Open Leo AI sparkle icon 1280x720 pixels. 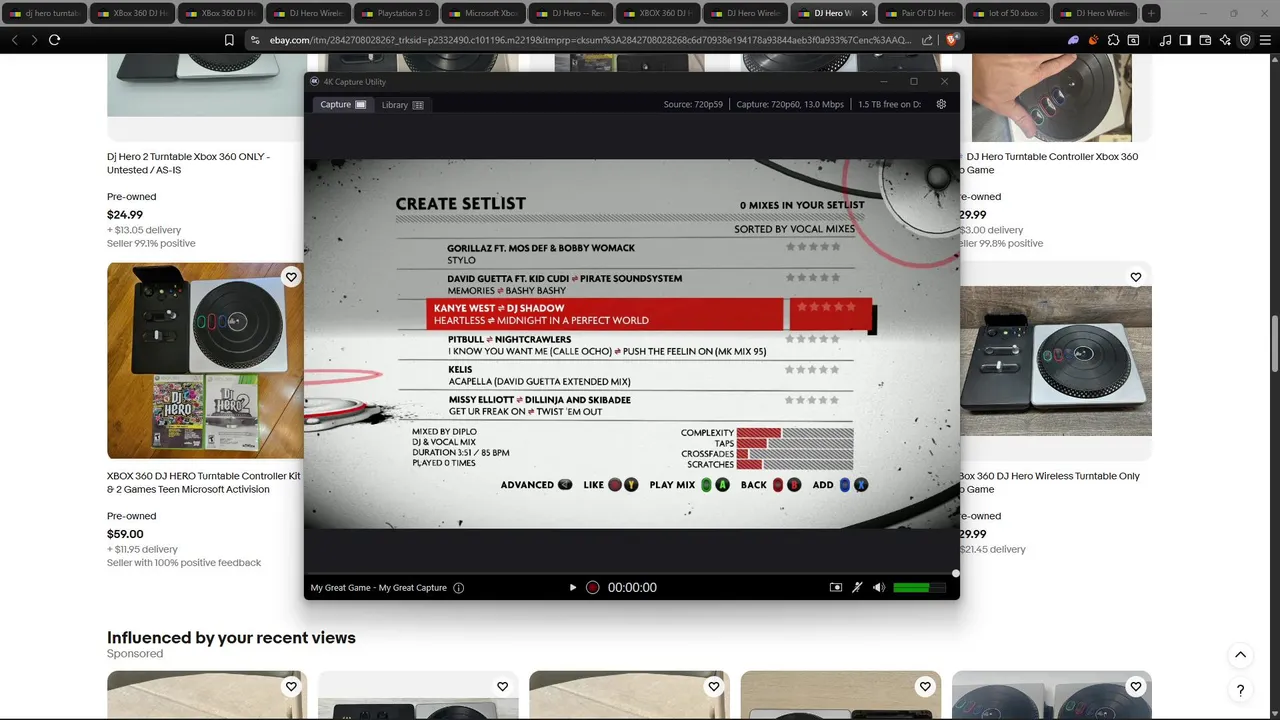tap(1225, 40)
